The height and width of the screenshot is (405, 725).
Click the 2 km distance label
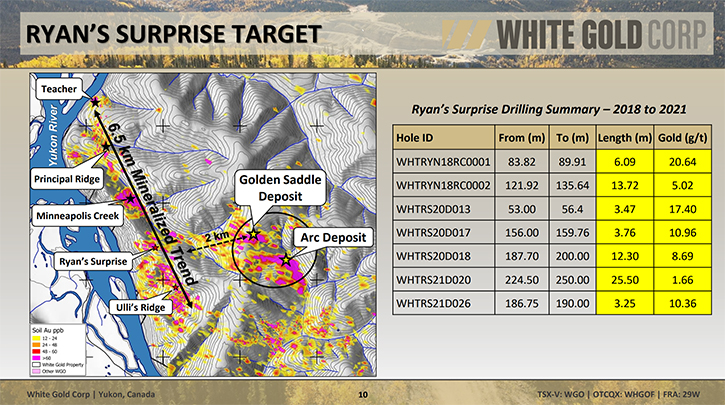[x=217, y=236]
